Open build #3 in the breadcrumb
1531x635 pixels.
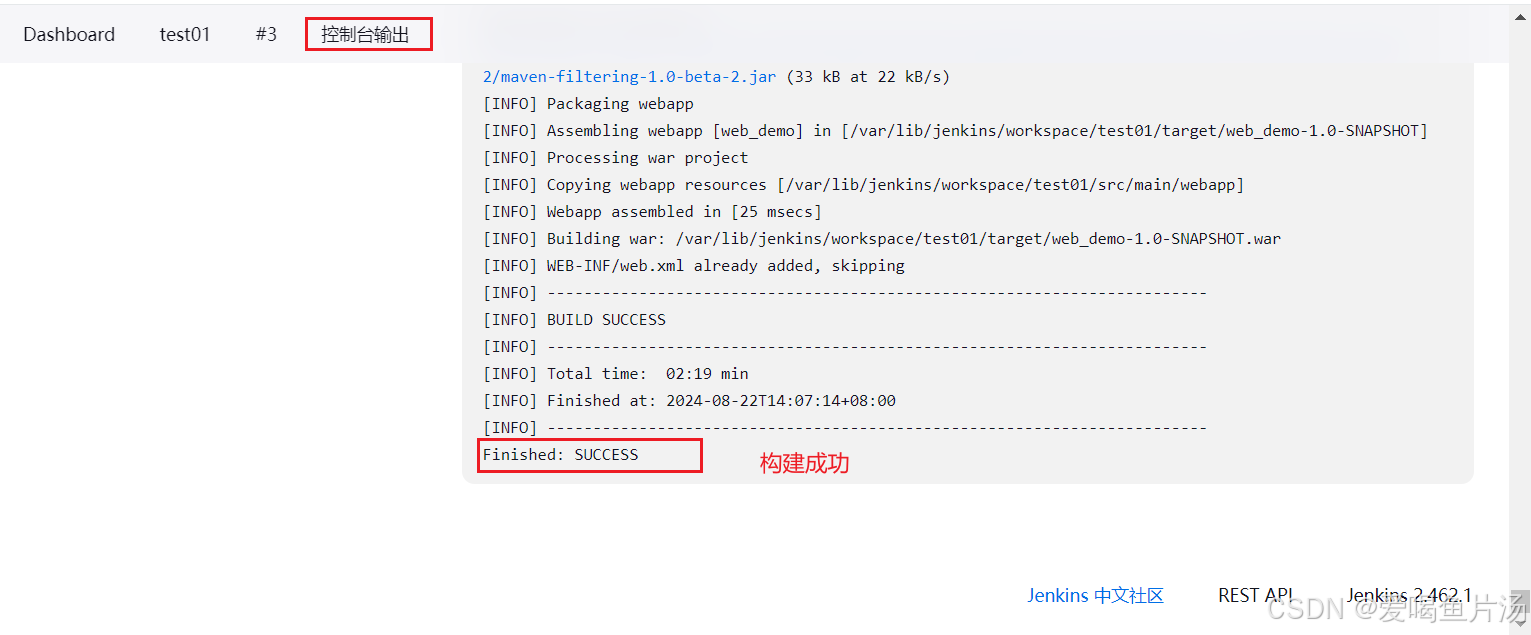tap(266, 34)
